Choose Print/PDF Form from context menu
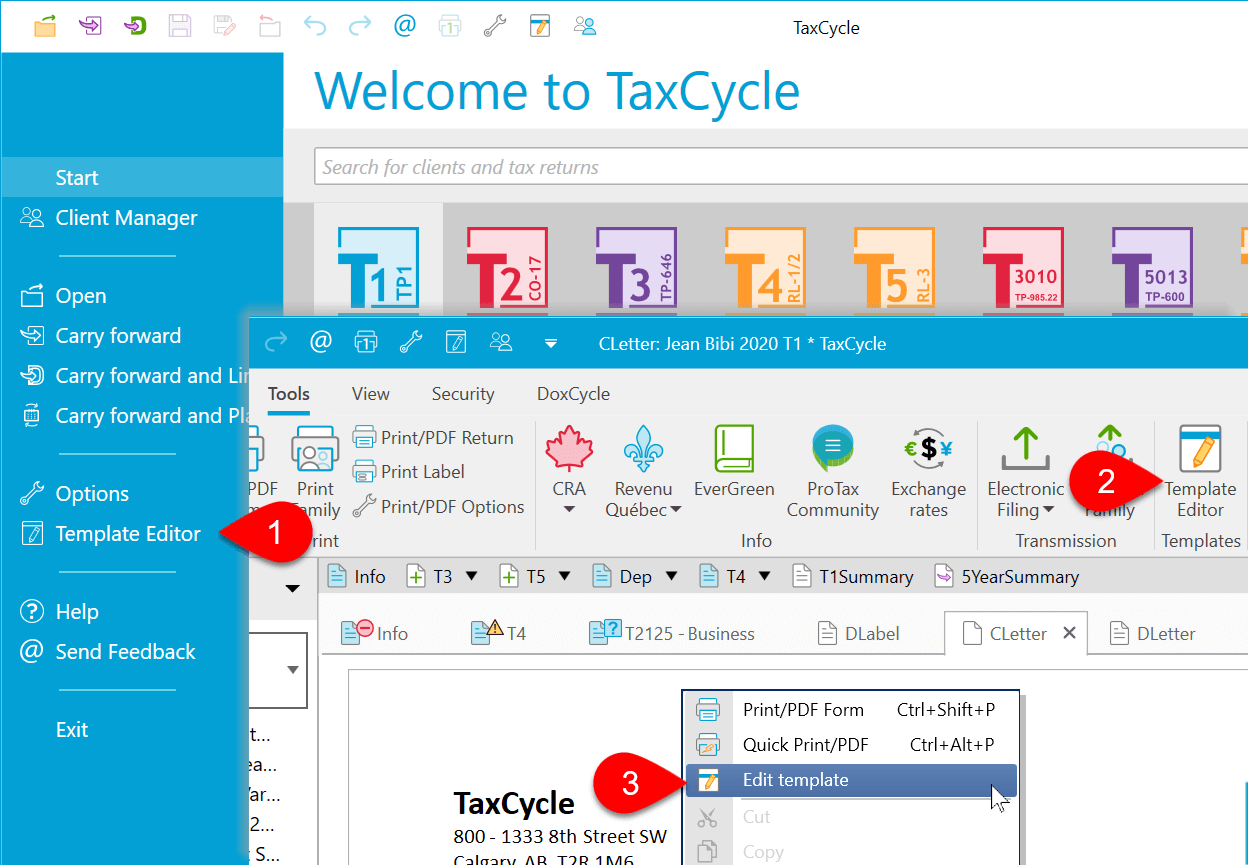 point(850,710)
